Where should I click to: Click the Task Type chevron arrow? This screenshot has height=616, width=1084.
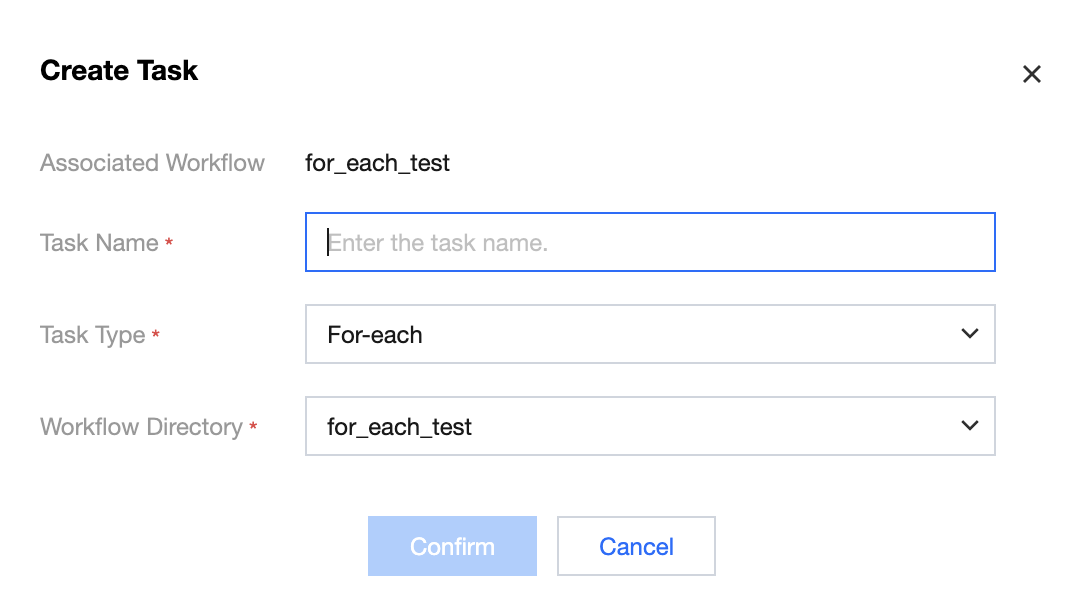tap(969, 334)
